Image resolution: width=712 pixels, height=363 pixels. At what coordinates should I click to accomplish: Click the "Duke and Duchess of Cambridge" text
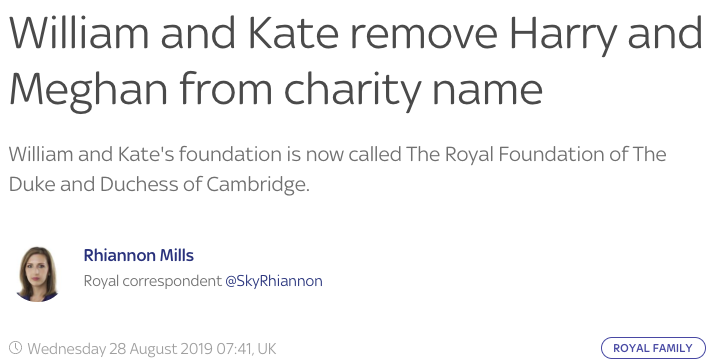click(x=159, y=184)
